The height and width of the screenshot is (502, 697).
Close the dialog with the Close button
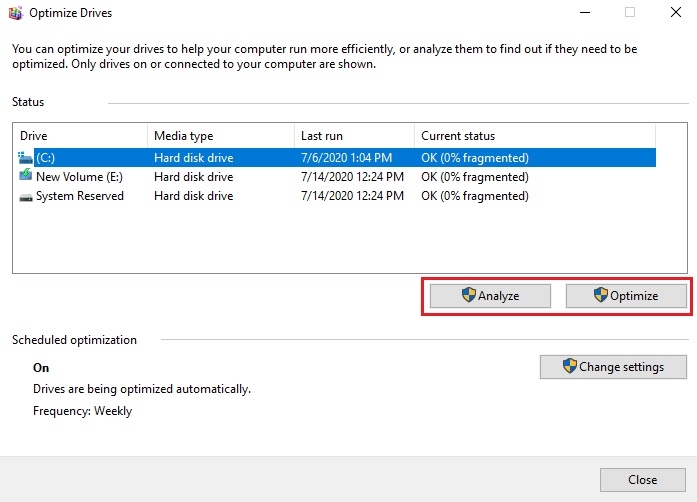point(643,480)
